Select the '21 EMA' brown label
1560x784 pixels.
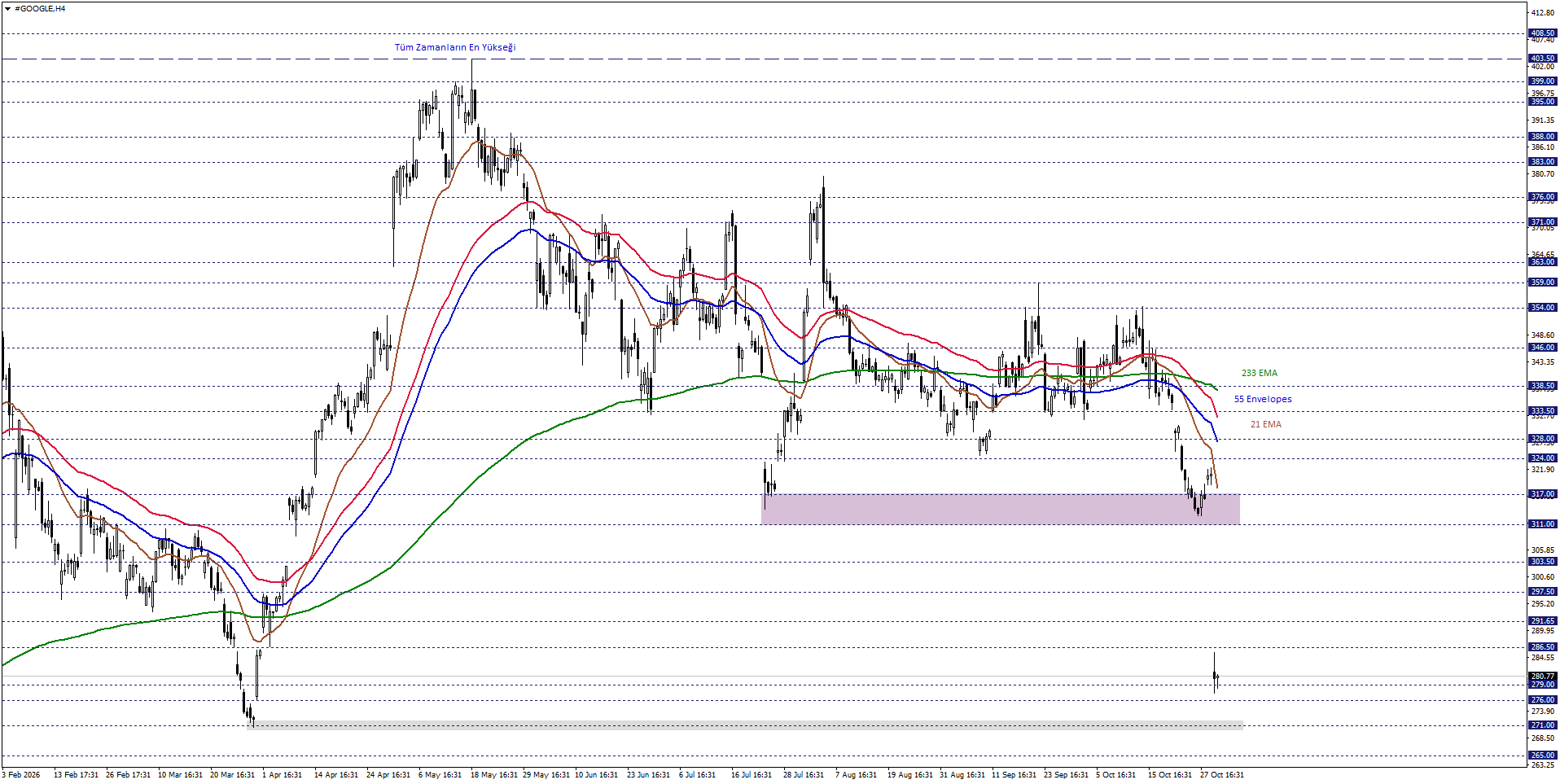click(1265, 424)
